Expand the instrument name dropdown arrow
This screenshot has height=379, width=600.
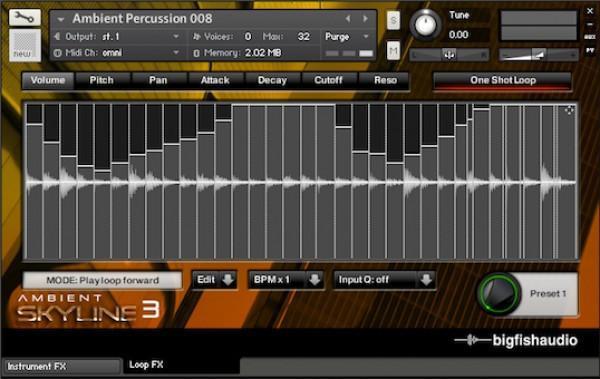tap(60, 19)
